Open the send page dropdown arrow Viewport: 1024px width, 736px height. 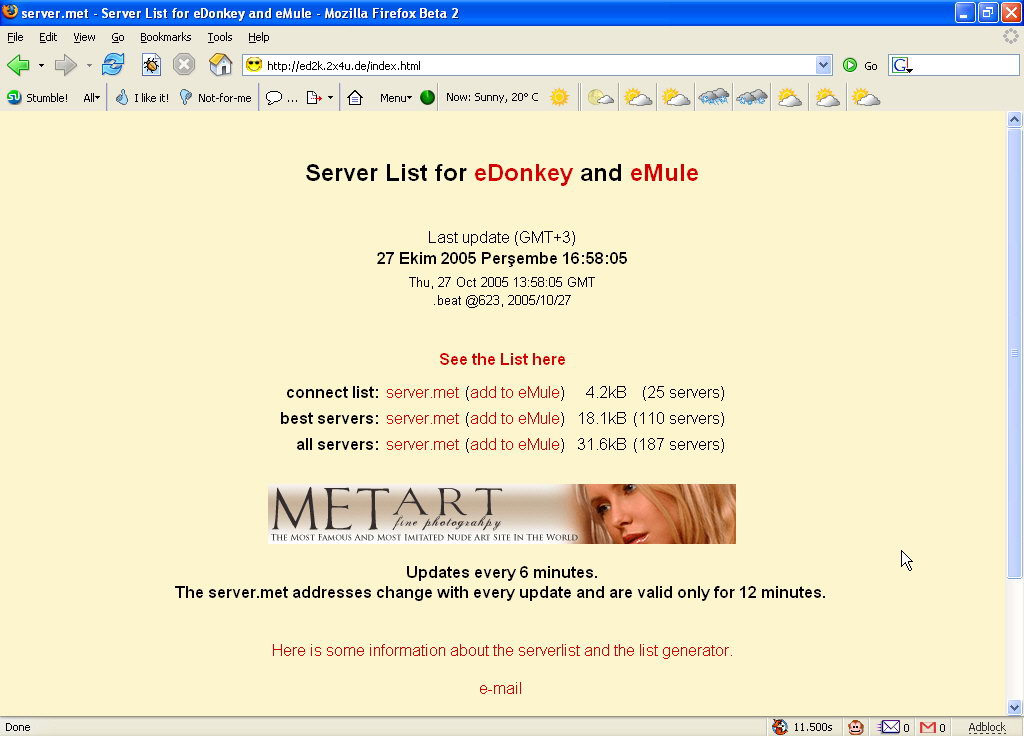click(330, 98)
